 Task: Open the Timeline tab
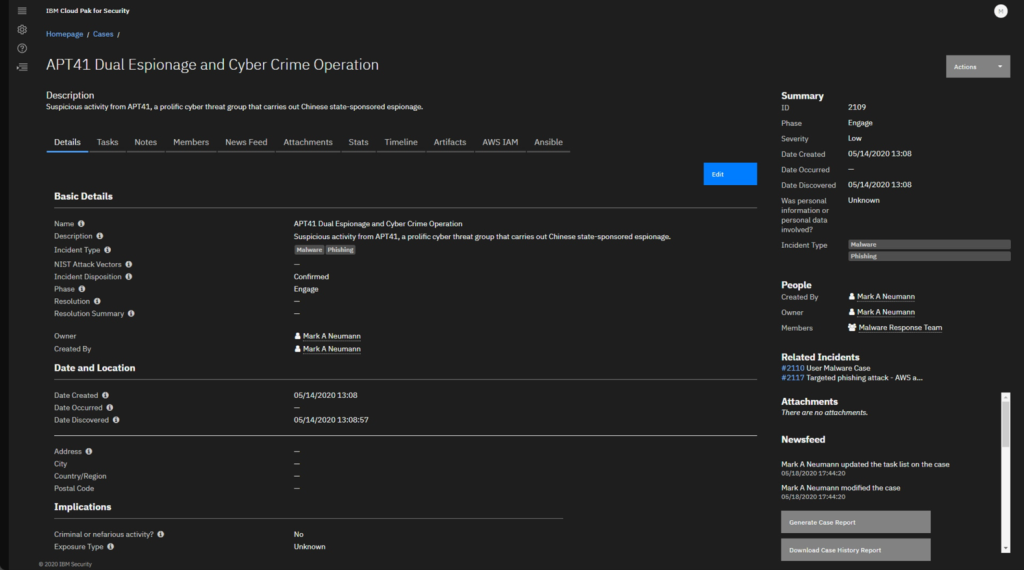point(401,142)
